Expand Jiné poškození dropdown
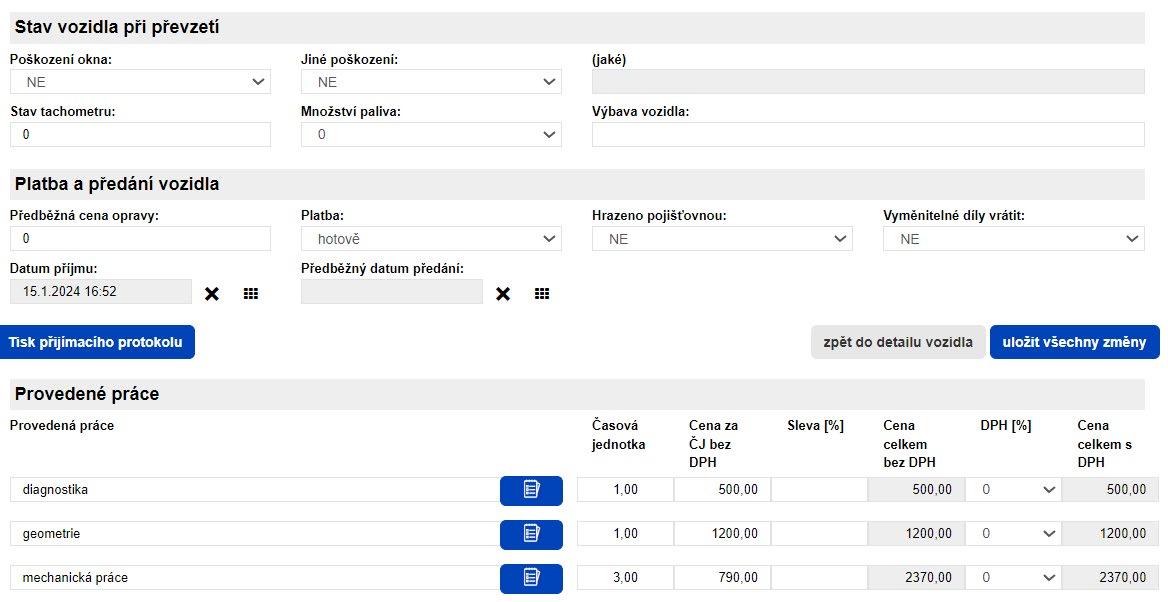 pos(431,82)
